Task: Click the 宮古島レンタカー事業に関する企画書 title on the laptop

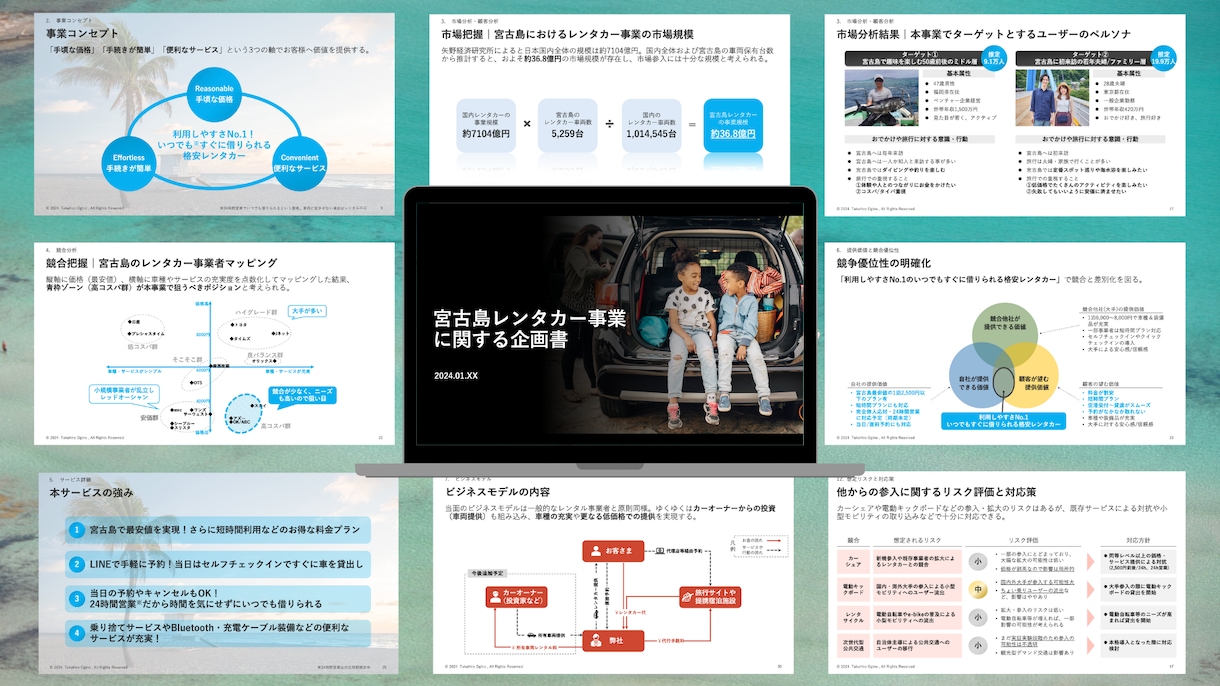Action: pyautogui.click(x=529, y=328)
